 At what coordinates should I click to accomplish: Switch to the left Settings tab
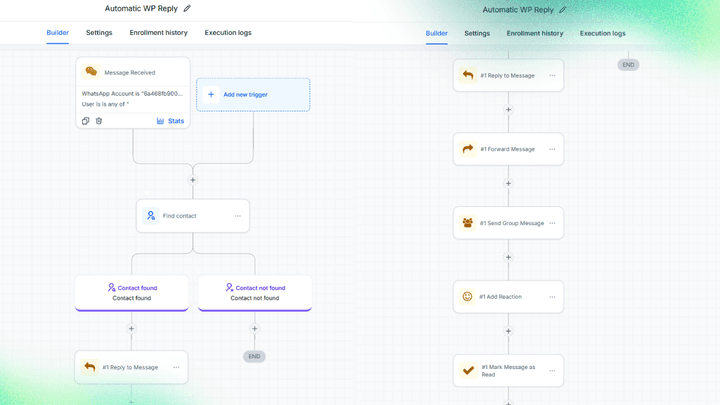99,33
